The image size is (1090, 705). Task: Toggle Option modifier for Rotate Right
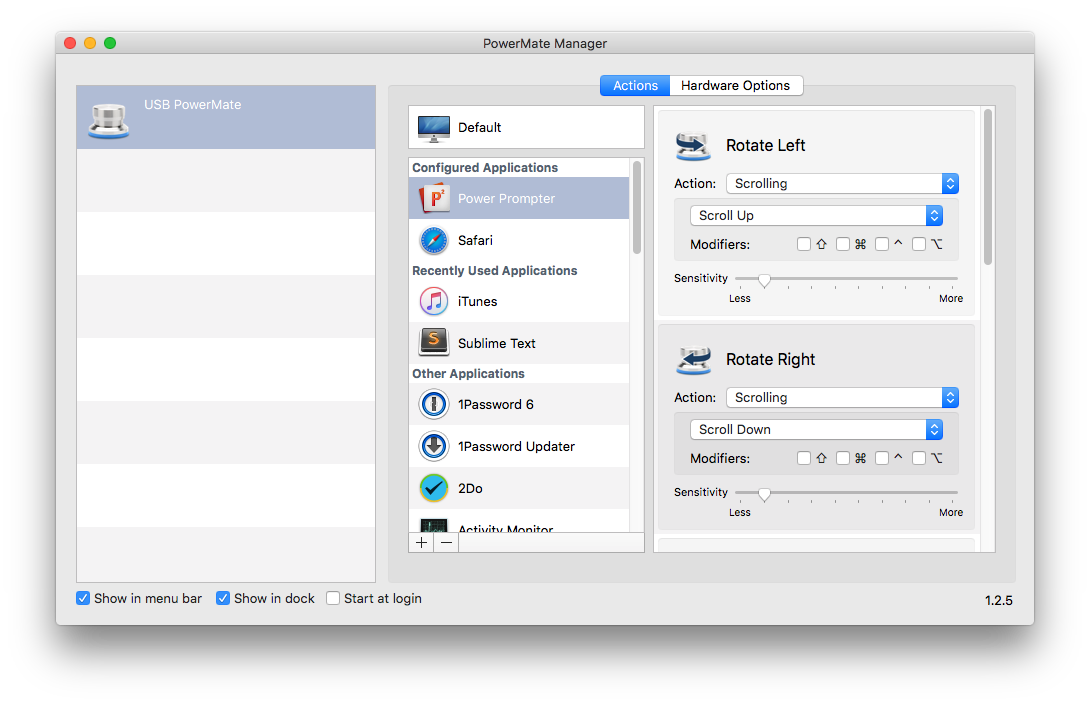[x=919, y=458]
